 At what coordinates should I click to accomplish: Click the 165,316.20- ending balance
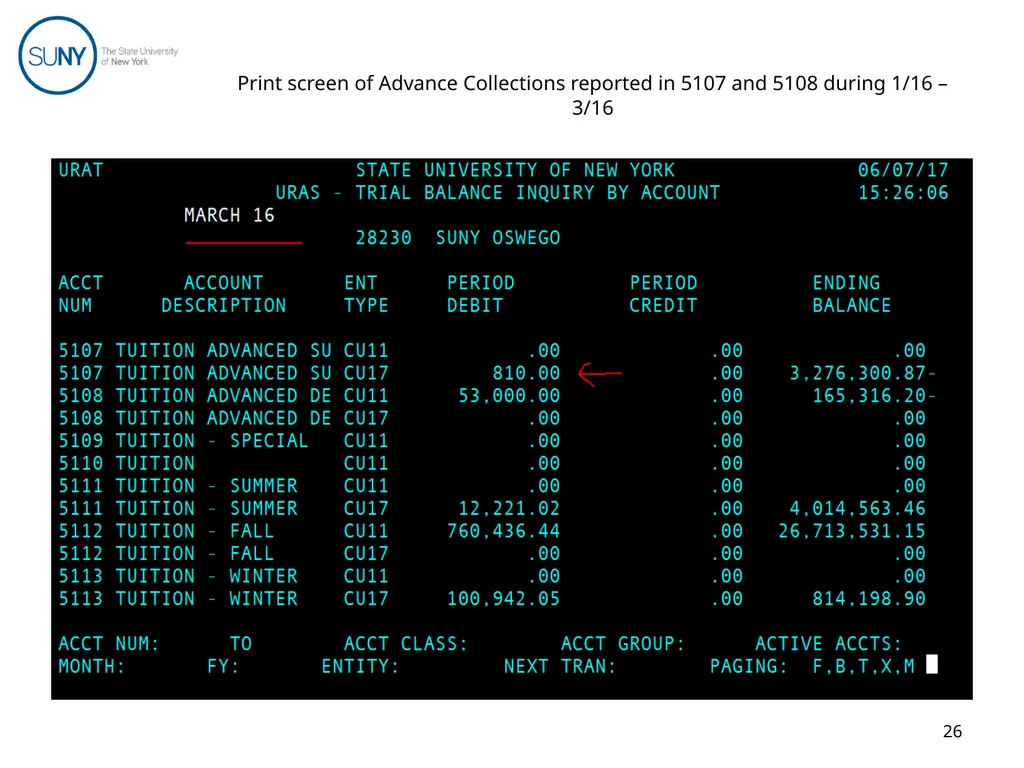click(x=874, y=396)
